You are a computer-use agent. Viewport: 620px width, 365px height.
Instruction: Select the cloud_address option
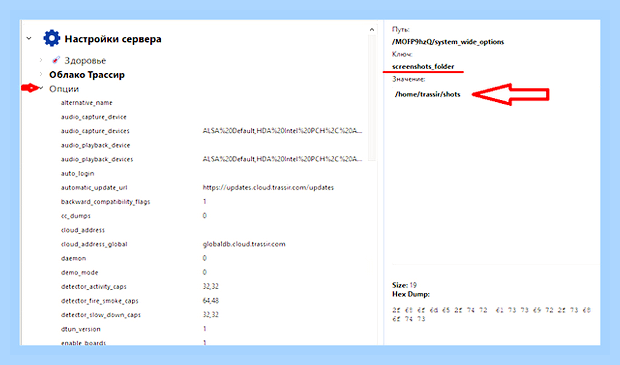[x=83, y=230]
